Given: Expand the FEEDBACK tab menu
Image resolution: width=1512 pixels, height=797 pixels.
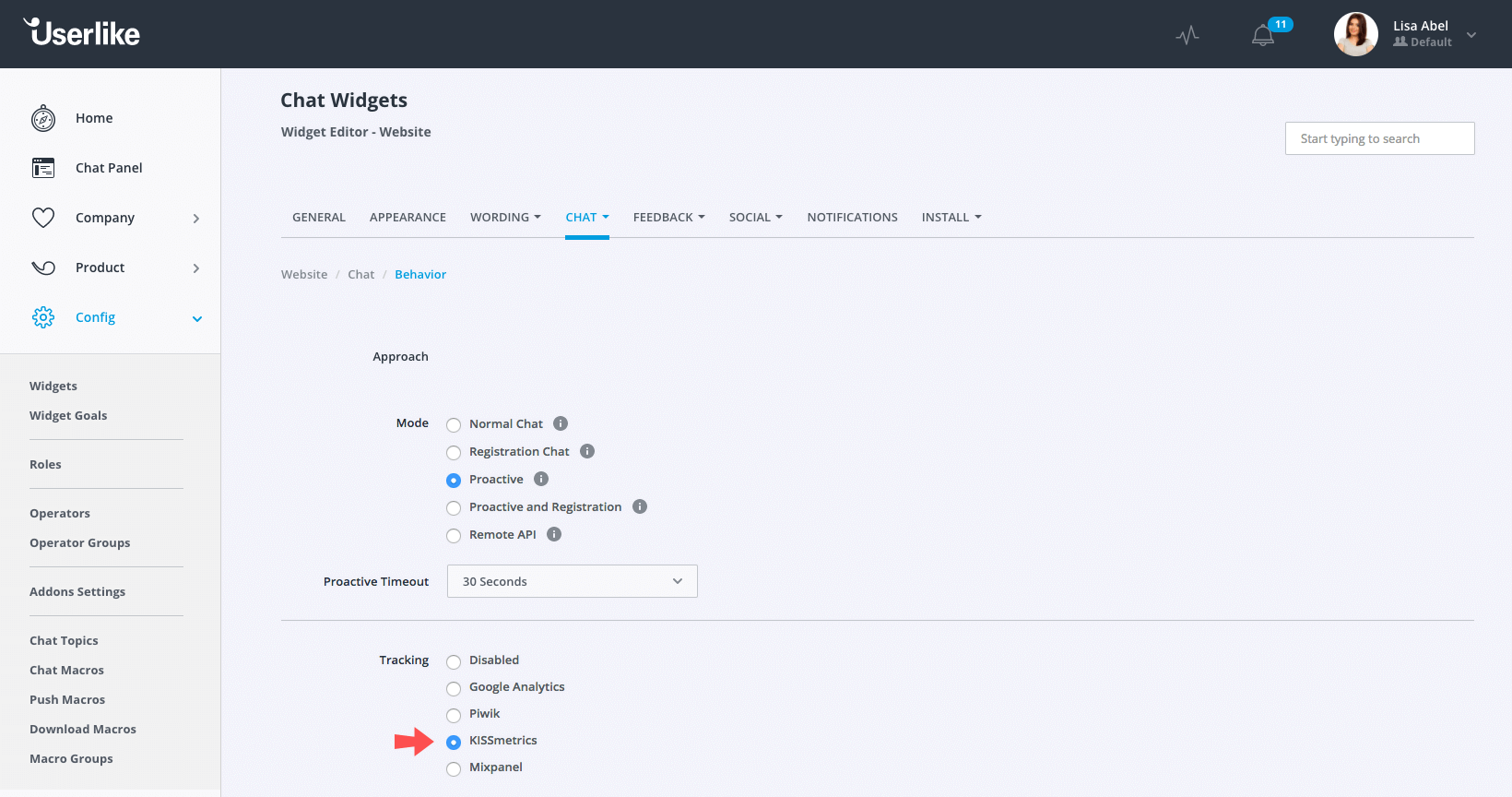Looking at the screenshot, I should pos(669,218).
